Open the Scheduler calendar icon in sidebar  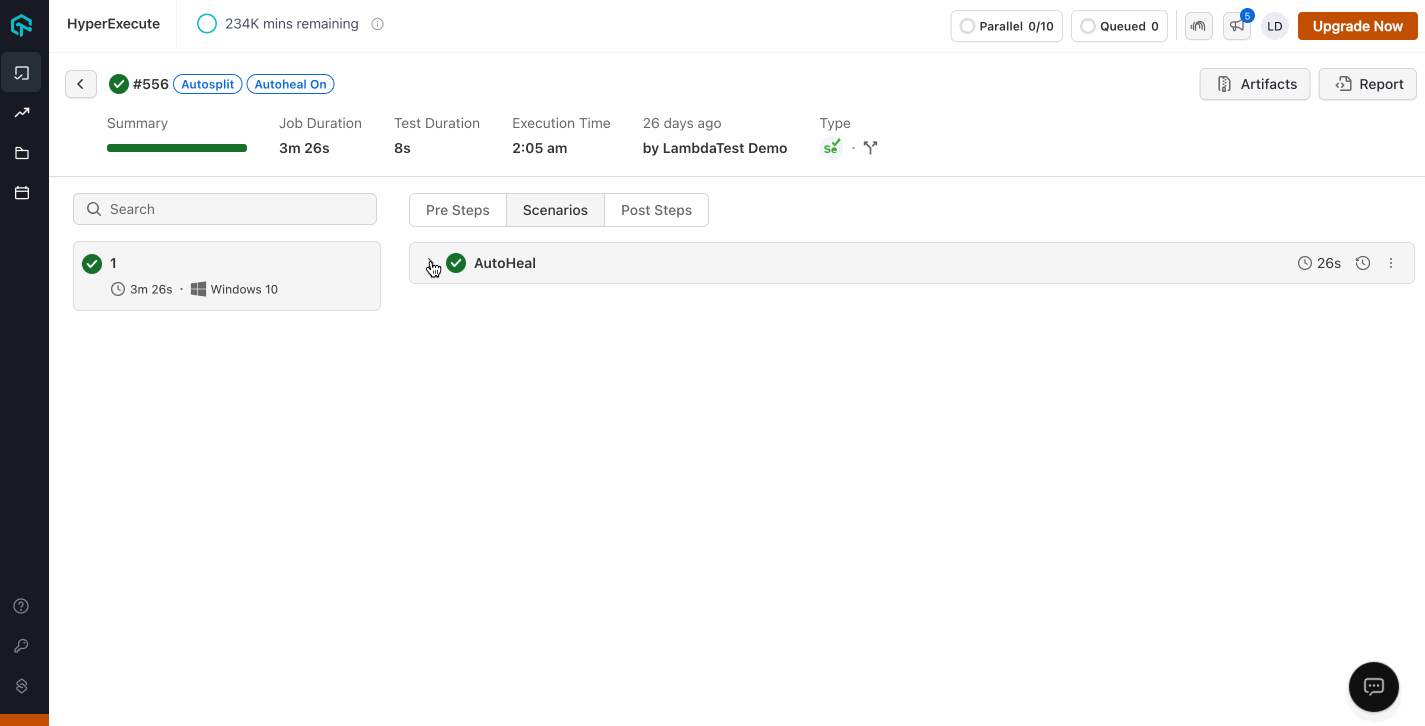click(x=21, y=192)
